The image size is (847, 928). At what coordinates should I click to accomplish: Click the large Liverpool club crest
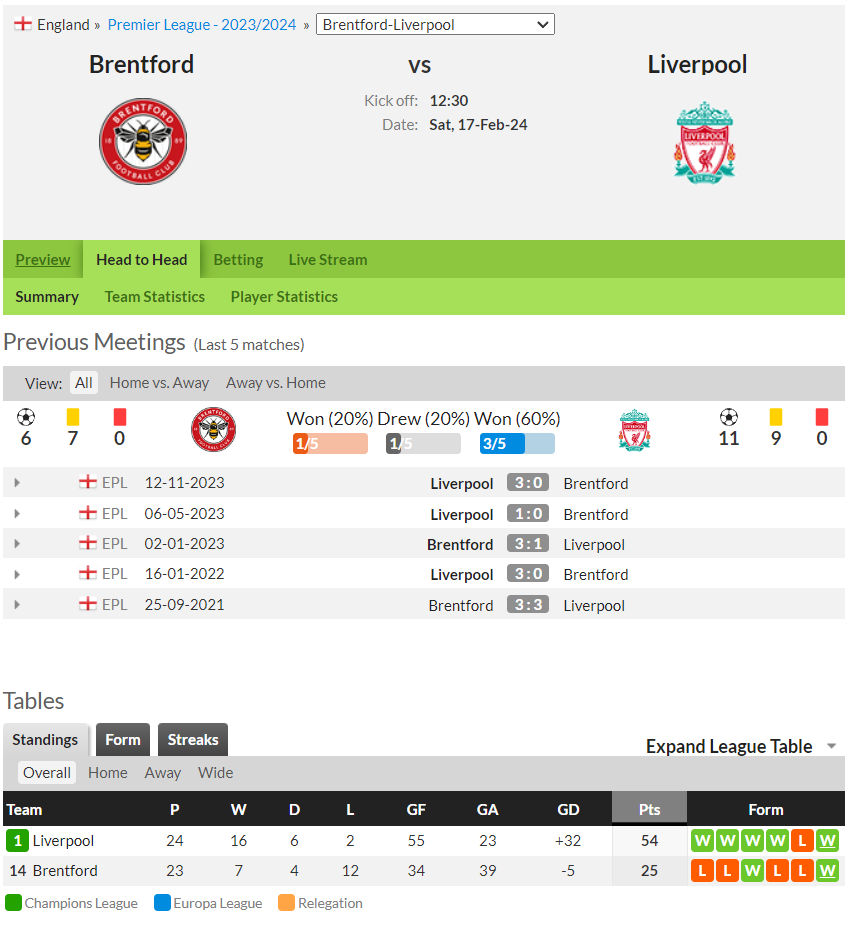point(704,143)
